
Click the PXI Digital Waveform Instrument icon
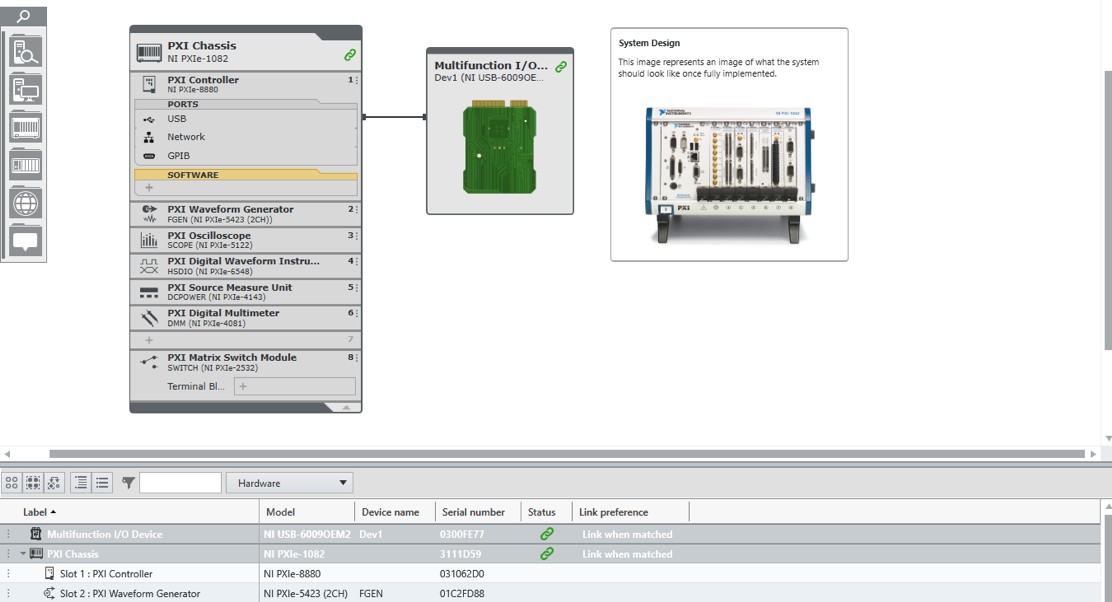tap(149, 266)
